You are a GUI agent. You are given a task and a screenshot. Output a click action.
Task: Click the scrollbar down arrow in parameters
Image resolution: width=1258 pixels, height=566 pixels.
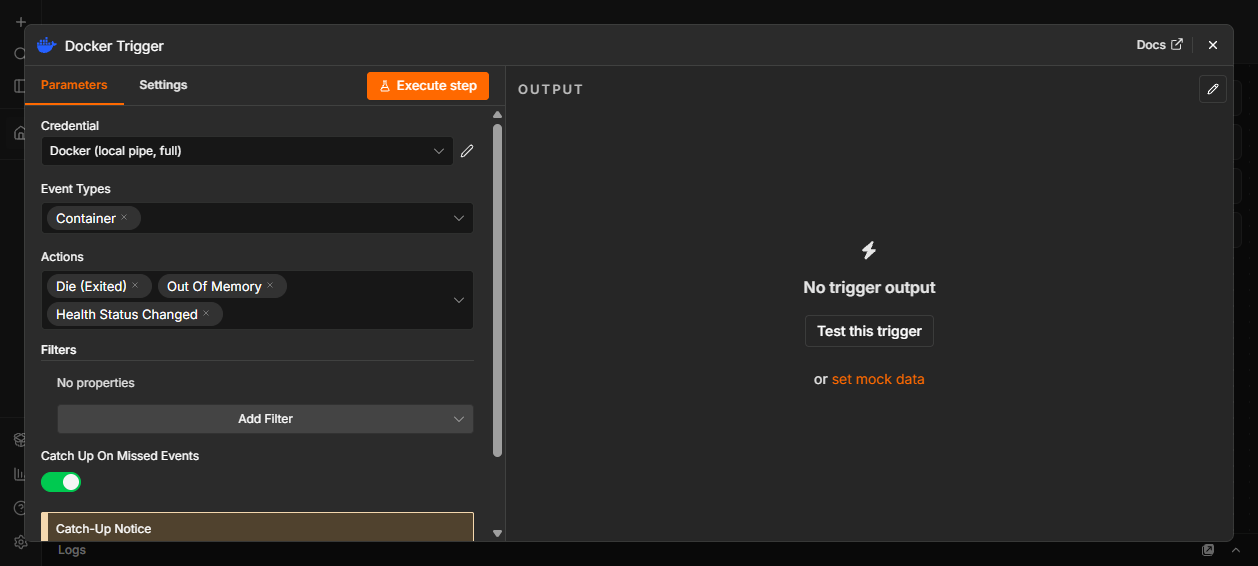click(x=497, y=533)
